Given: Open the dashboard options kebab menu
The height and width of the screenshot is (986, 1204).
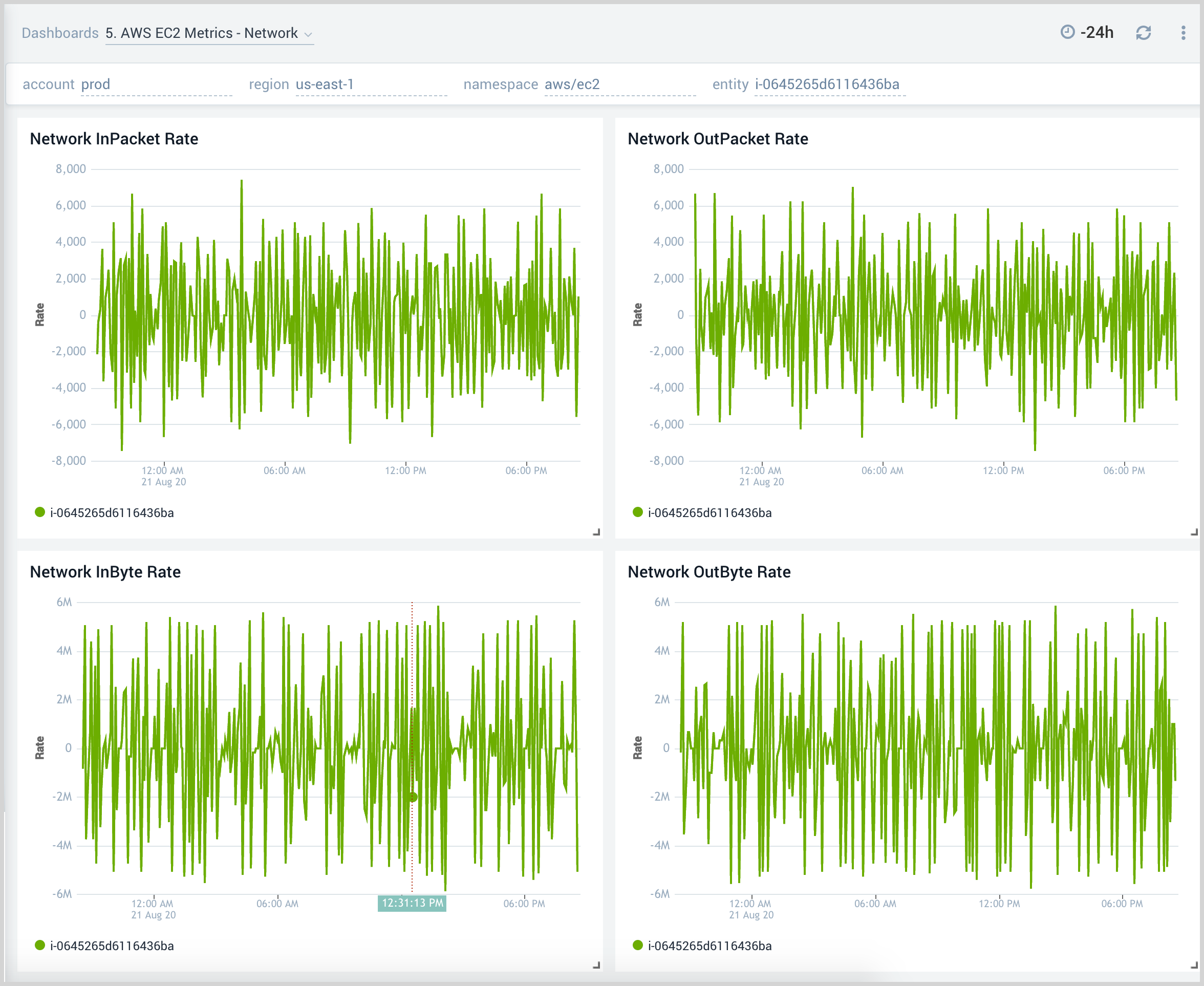Looking at the screenshot, I should tap(1183, 32).
